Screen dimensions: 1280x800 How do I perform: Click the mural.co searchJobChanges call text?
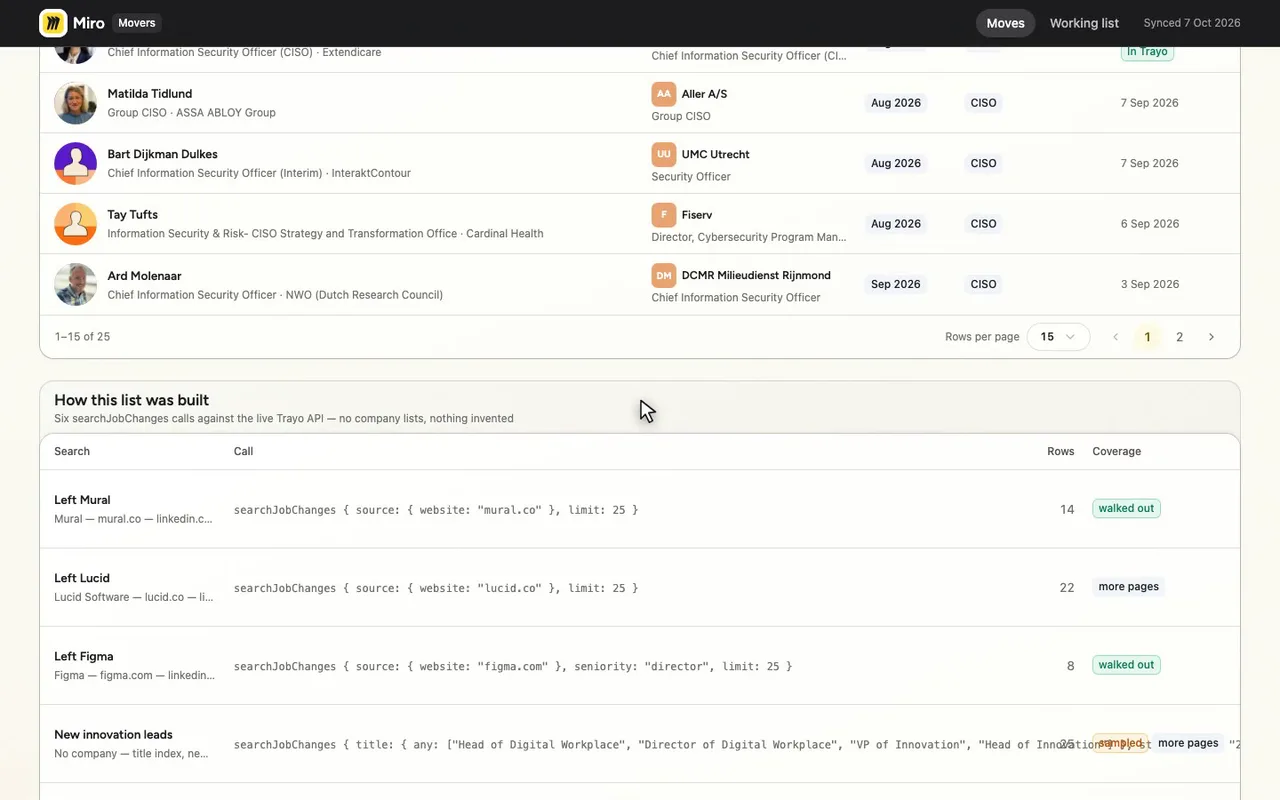[x=436, y=510]
